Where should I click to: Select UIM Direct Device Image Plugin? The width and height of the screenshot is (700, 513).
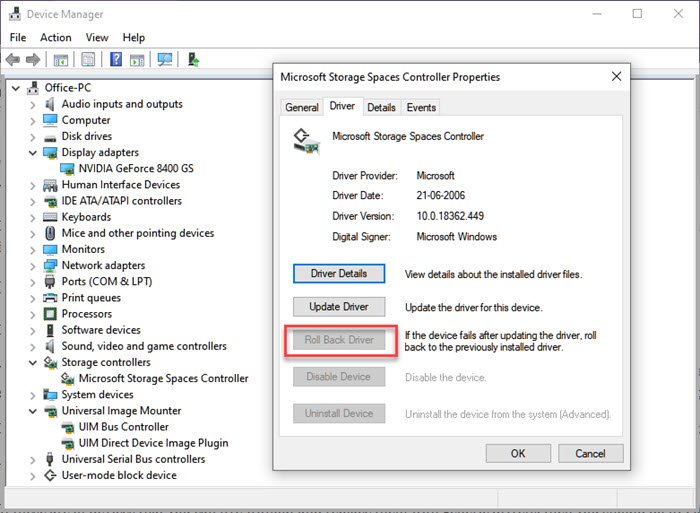coord(154,443)
